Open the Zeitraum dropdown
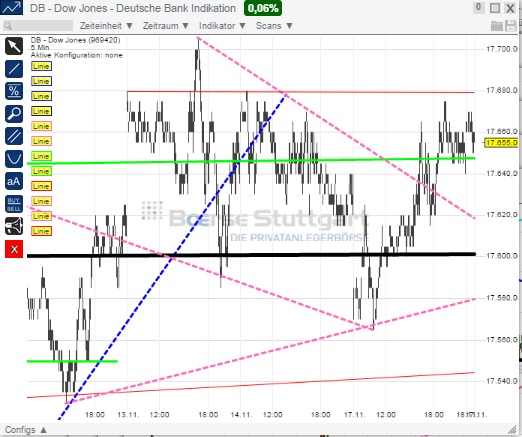Image resolution: width=522 pixels, height=437 pixels. click(166, 26)
